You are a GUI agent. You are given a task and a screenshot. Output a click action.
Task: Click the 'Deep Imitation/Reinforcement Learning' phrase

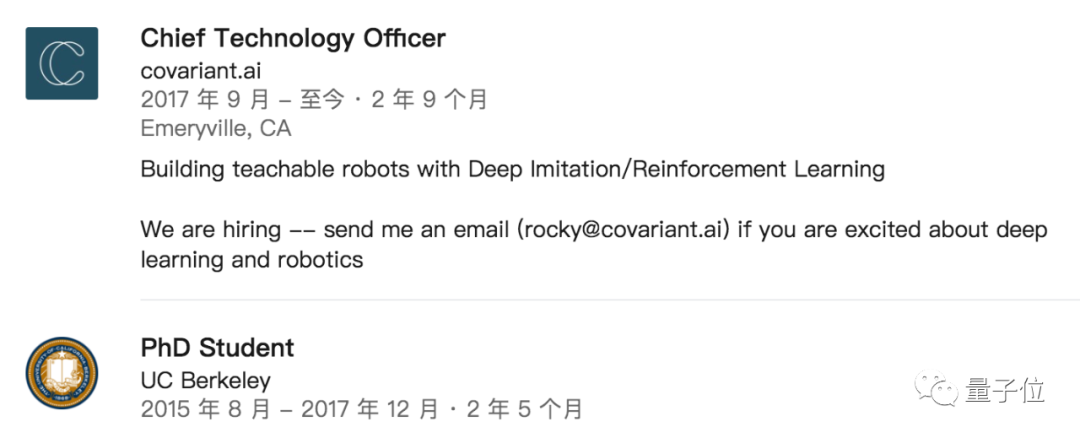tap(676, 169)
